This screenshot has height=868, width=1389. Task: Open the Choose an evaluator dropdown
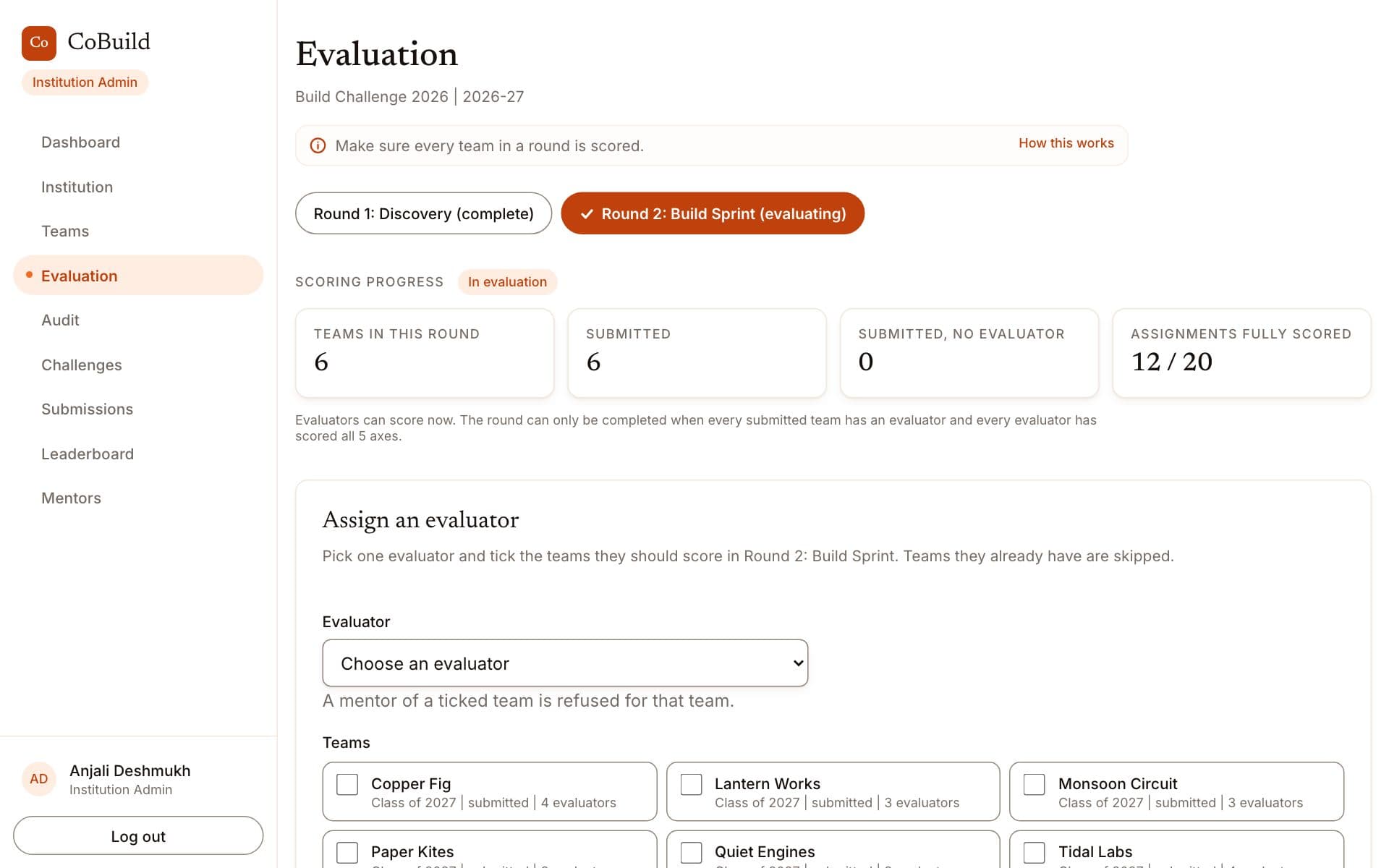click(x=565, y=663)
